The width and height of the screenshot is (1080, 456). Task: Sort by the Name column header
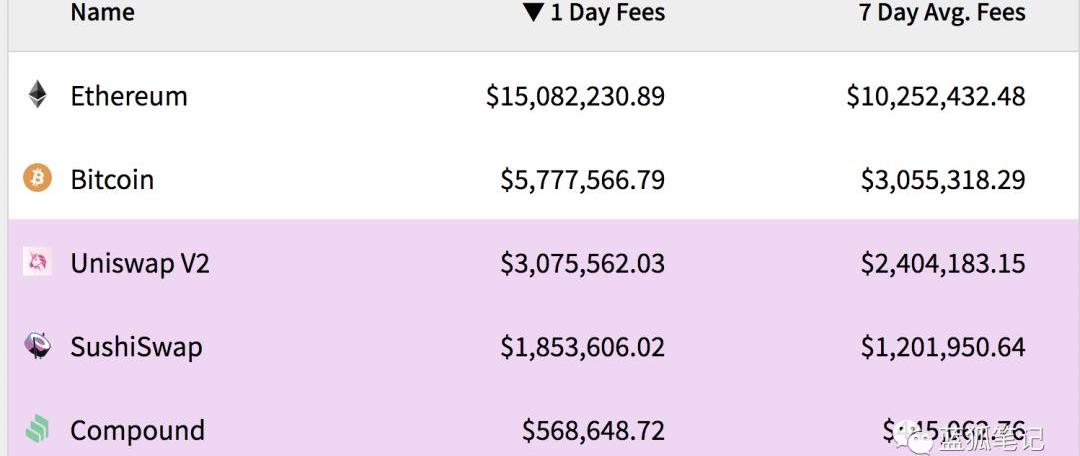point(103,12)
